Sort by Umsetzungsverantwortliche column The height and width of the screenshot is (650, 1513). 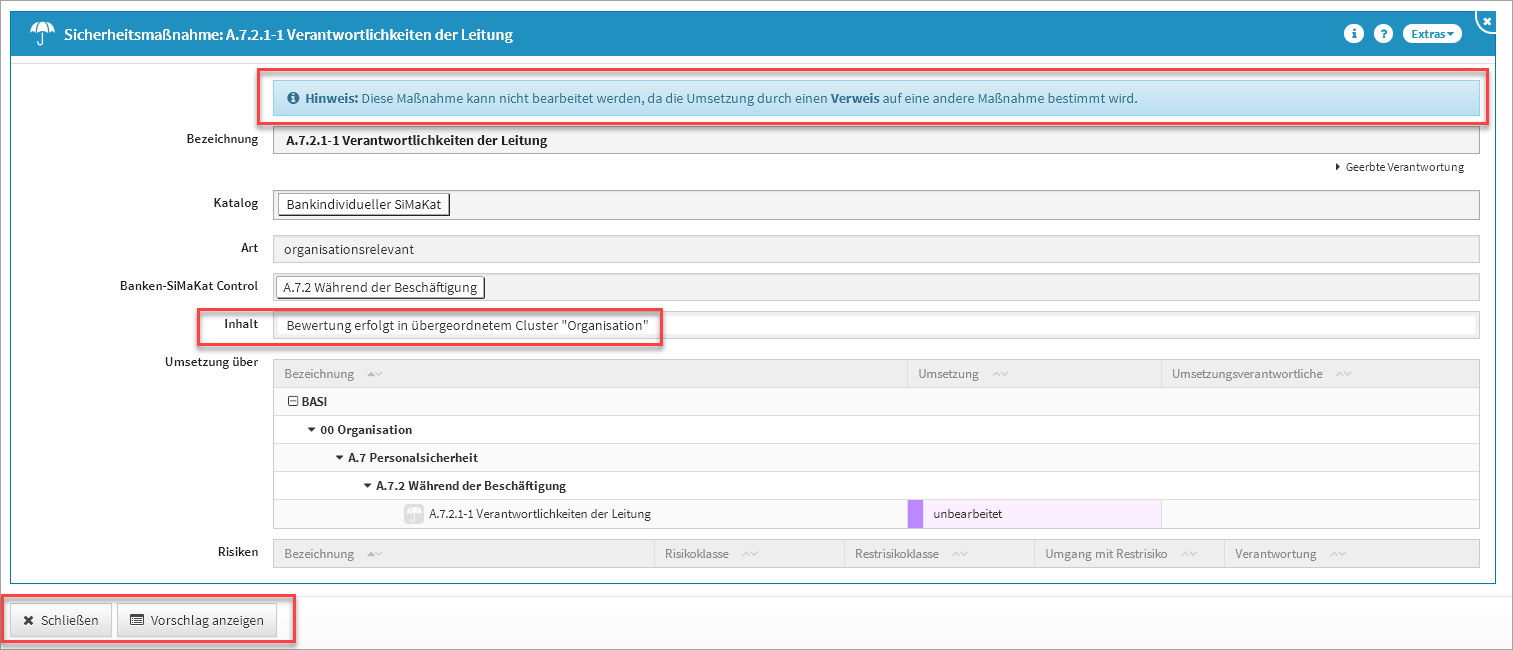click(x=1344, y=374)
